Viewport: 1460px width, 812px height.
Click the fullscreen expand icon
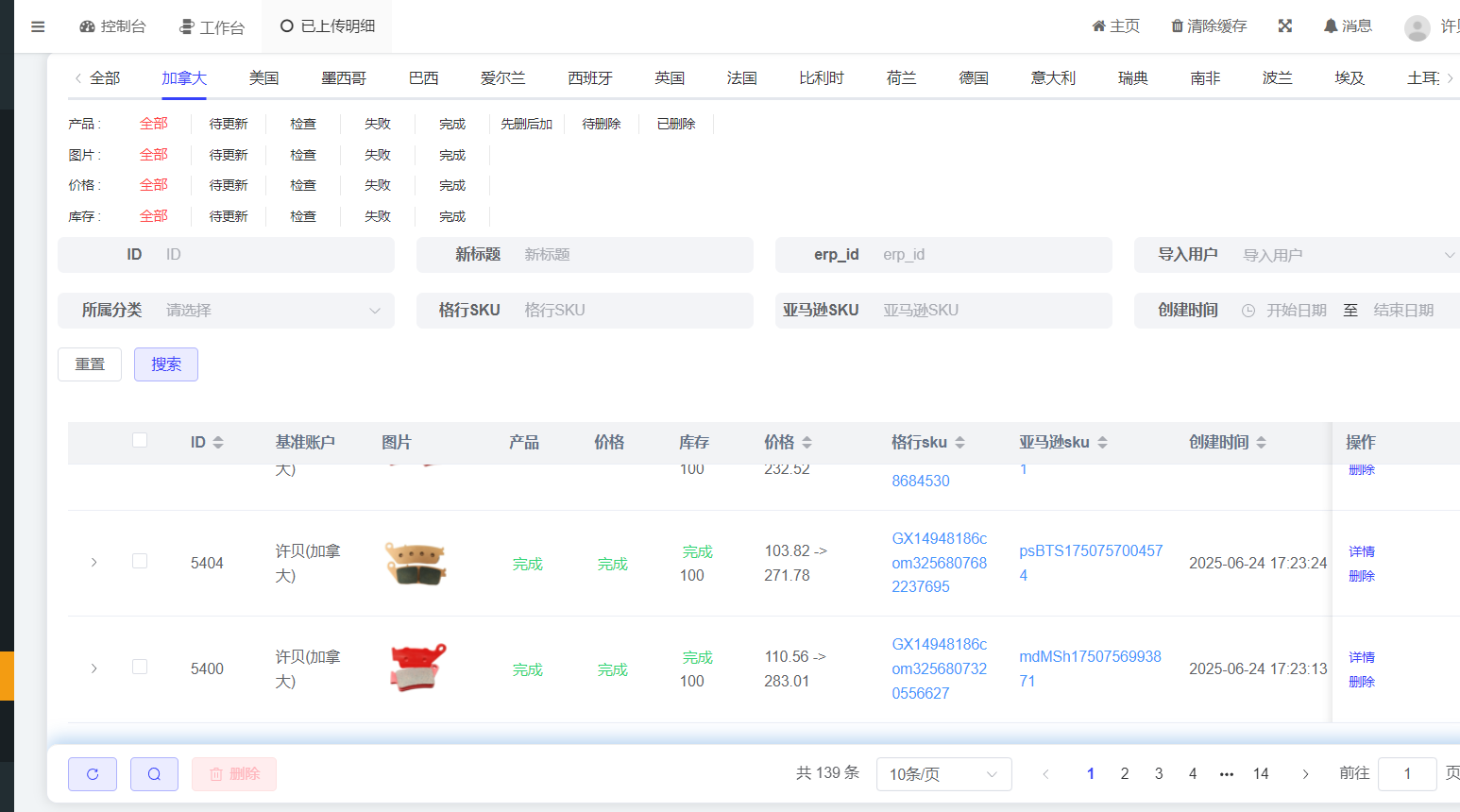[x=1284, y=26]
